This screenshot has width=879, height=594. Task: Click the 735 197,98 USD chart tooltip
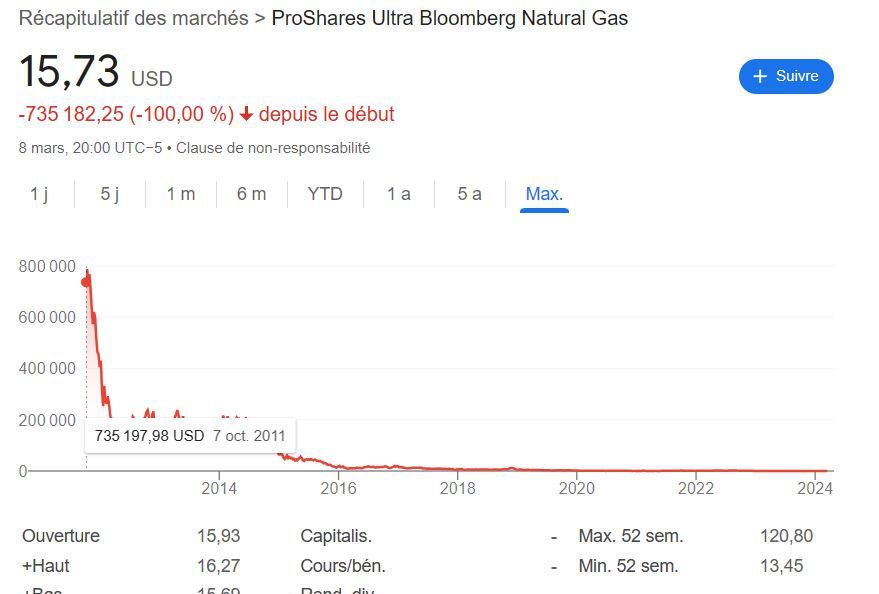(x=190, y=436)
